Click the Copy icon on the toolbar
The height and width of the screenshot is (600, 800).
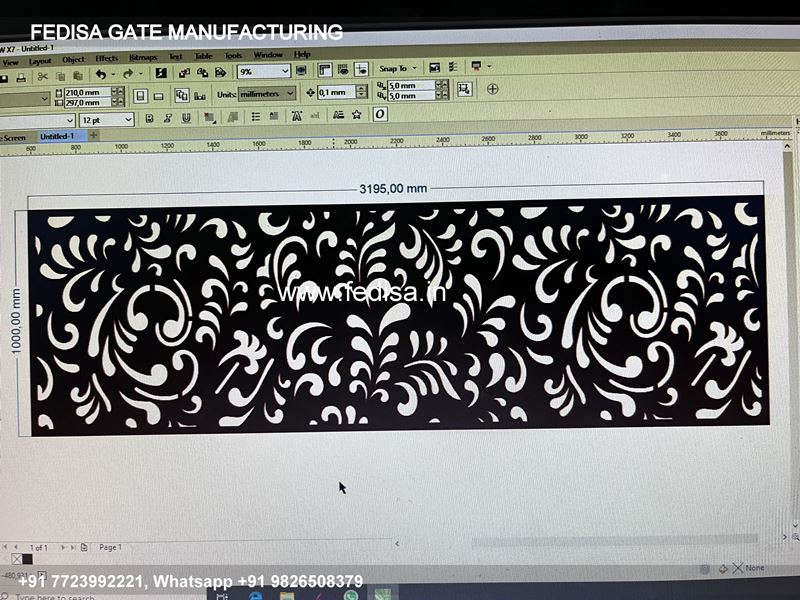(x=59, y=71)
